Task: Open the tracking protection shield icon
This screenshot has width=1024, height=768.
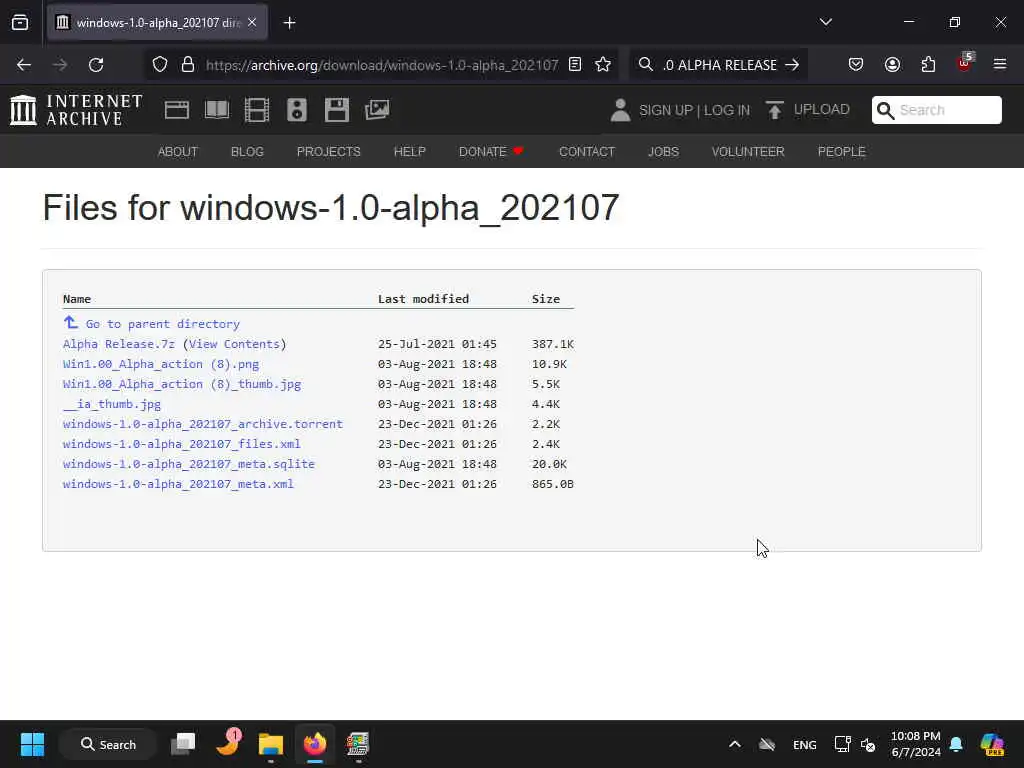Action: [x=160, y=65]
